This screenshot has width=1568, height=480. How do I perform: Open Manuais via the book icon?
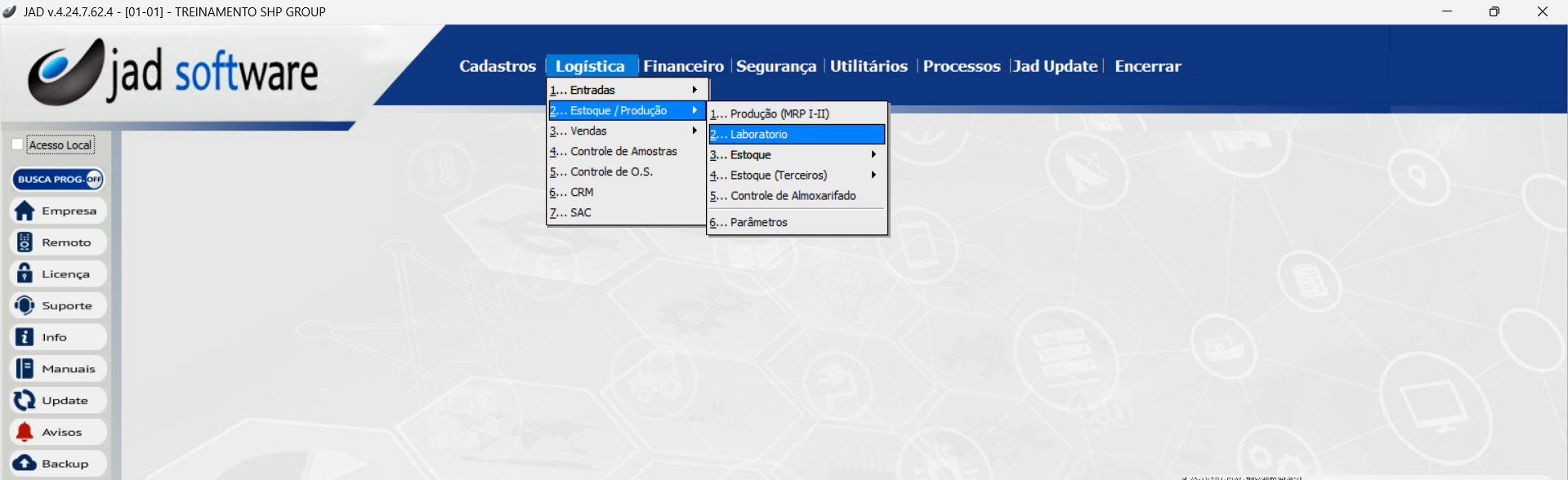[25, 369]
